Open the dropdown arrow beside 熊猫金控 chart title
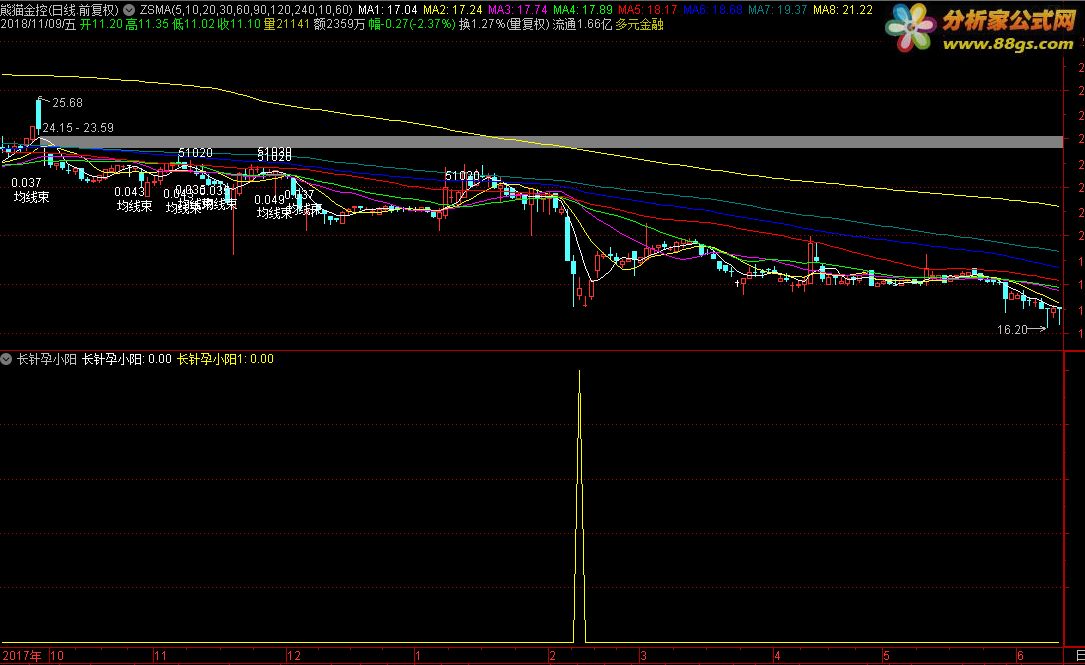The height and width of the screenshot is (665, 1085). [129, 10]
